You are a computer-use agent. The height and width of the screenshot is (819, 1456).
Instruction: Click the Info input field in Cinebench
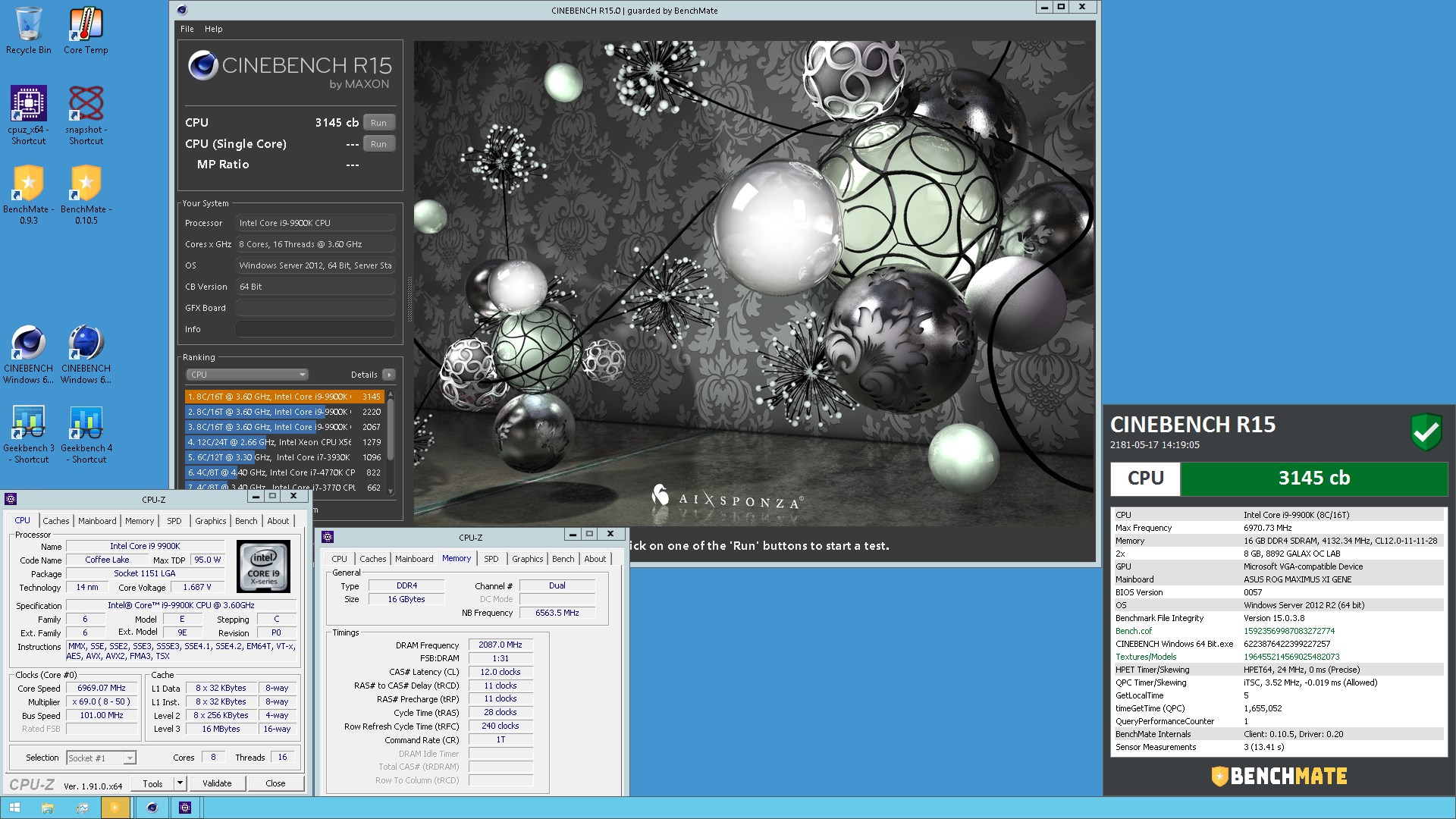pyautogui.click(x=315, y=329)
